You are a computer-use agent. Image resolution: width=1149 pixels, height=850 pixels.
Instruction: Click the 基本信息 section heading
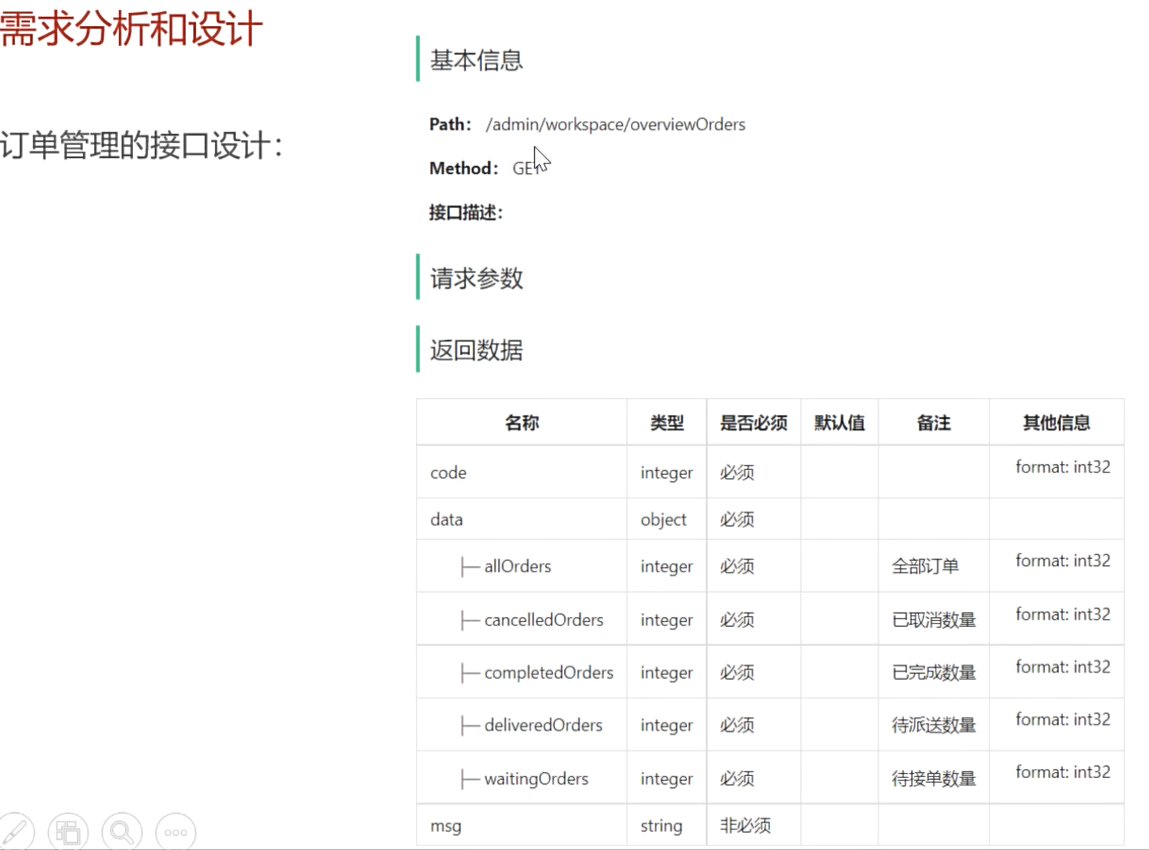pos(476,60)
